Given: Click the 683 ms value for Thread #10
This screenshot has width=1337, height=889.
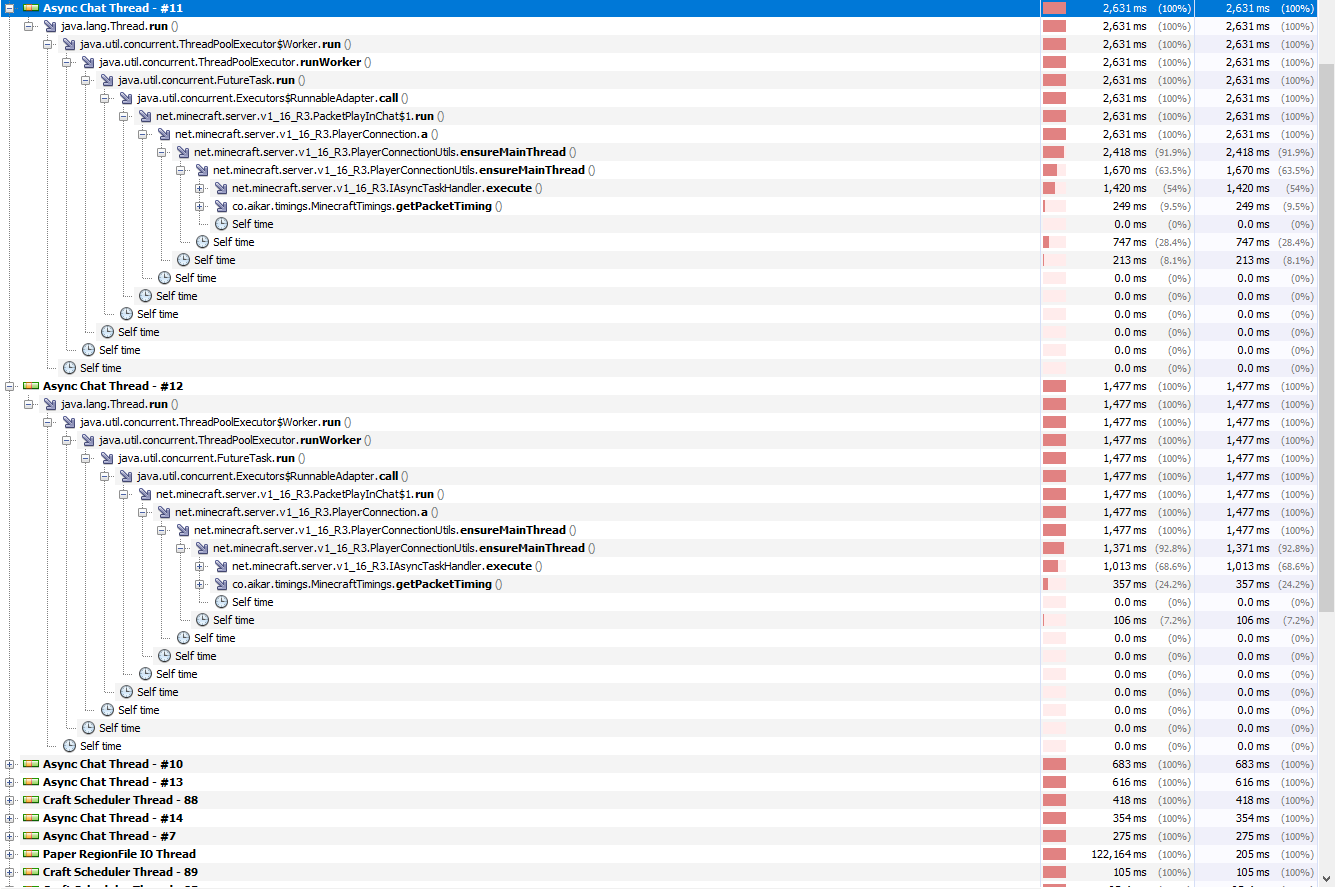Looking at the screenshot, I should tap(1129, 764).
